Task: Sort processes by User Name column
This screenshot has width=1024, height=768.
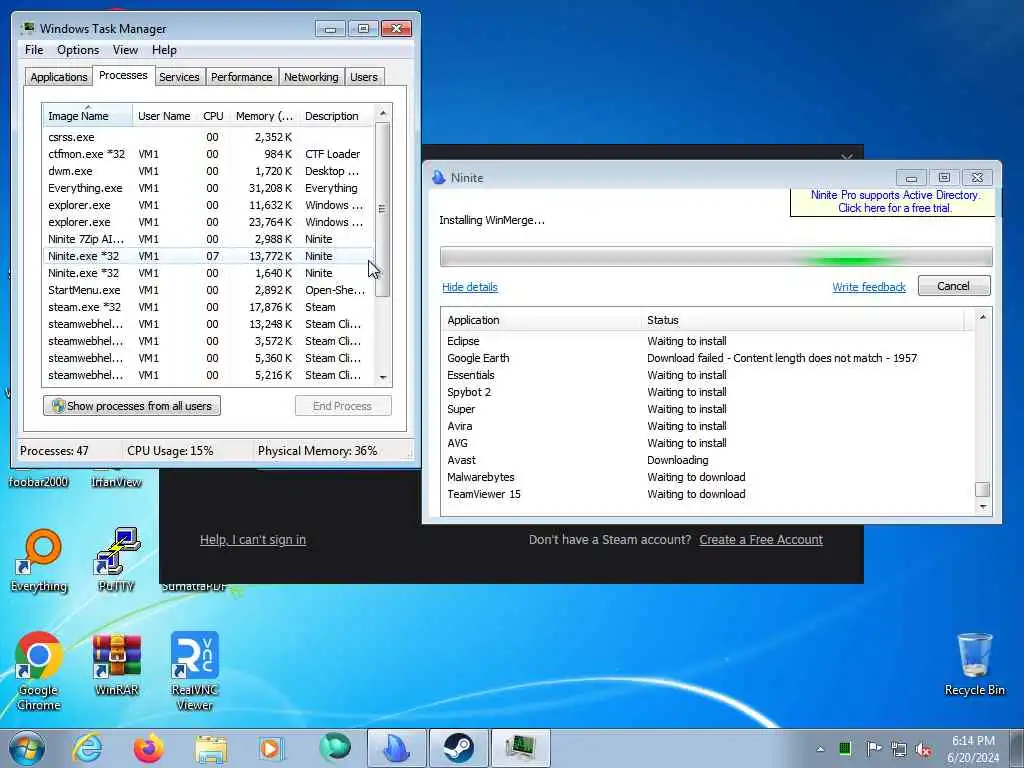Action: (164, 116)
